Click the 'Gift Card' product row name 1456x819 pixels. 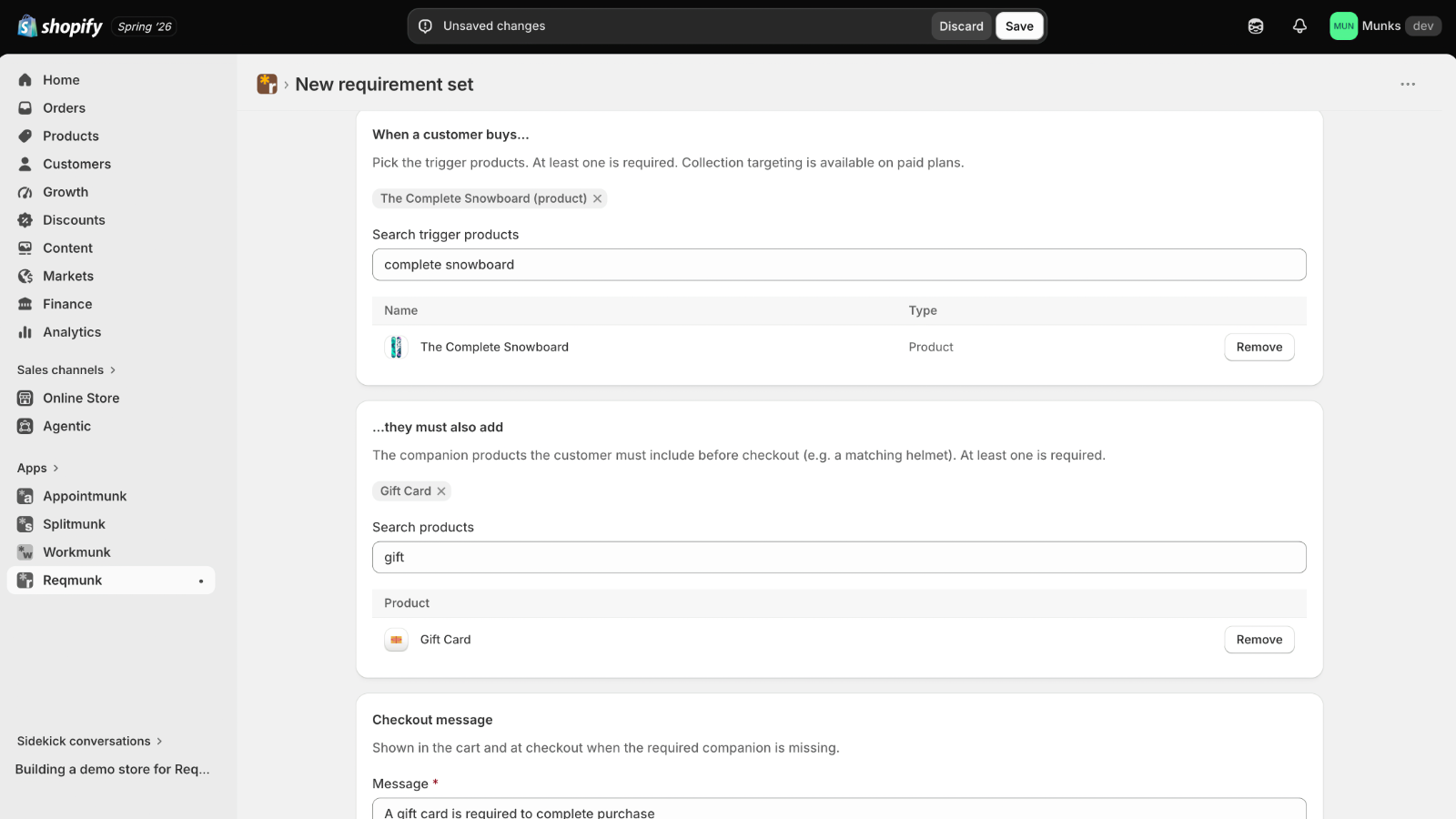coord(446,641)
